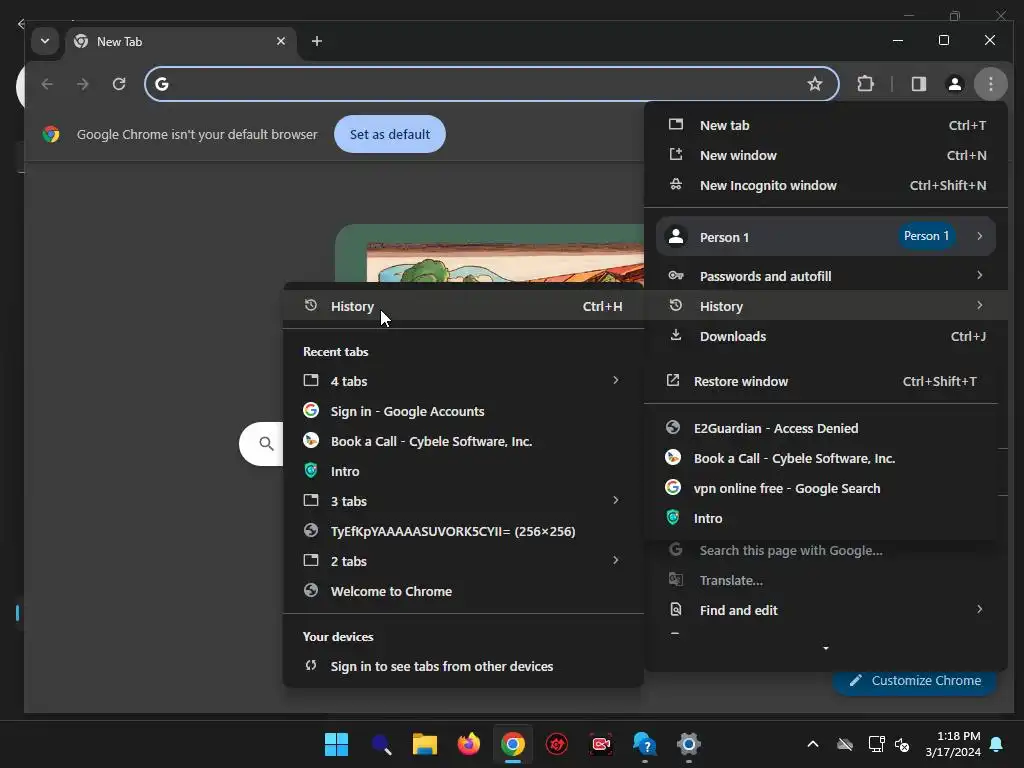Image resolution: width=1024 pixels, height=768 pixels.
Task: Open New Incognito window
Action: coord(826,185)
